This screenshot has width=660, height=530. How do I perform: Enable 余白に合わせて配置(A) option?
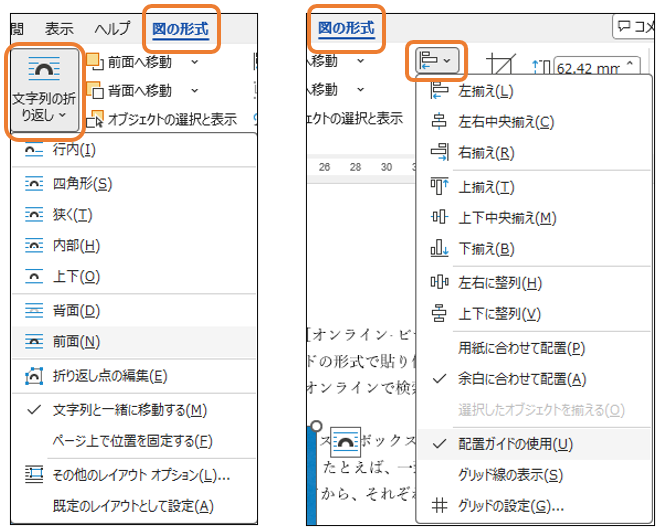(x=522, y=378)
